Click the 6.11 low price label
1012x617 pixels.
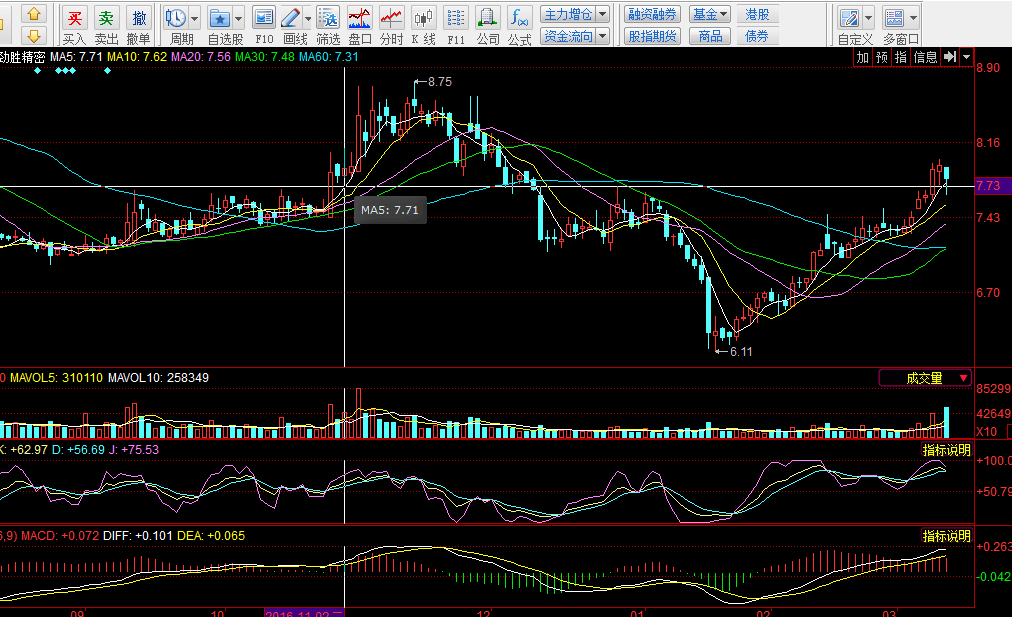click(x=741, y=352)
